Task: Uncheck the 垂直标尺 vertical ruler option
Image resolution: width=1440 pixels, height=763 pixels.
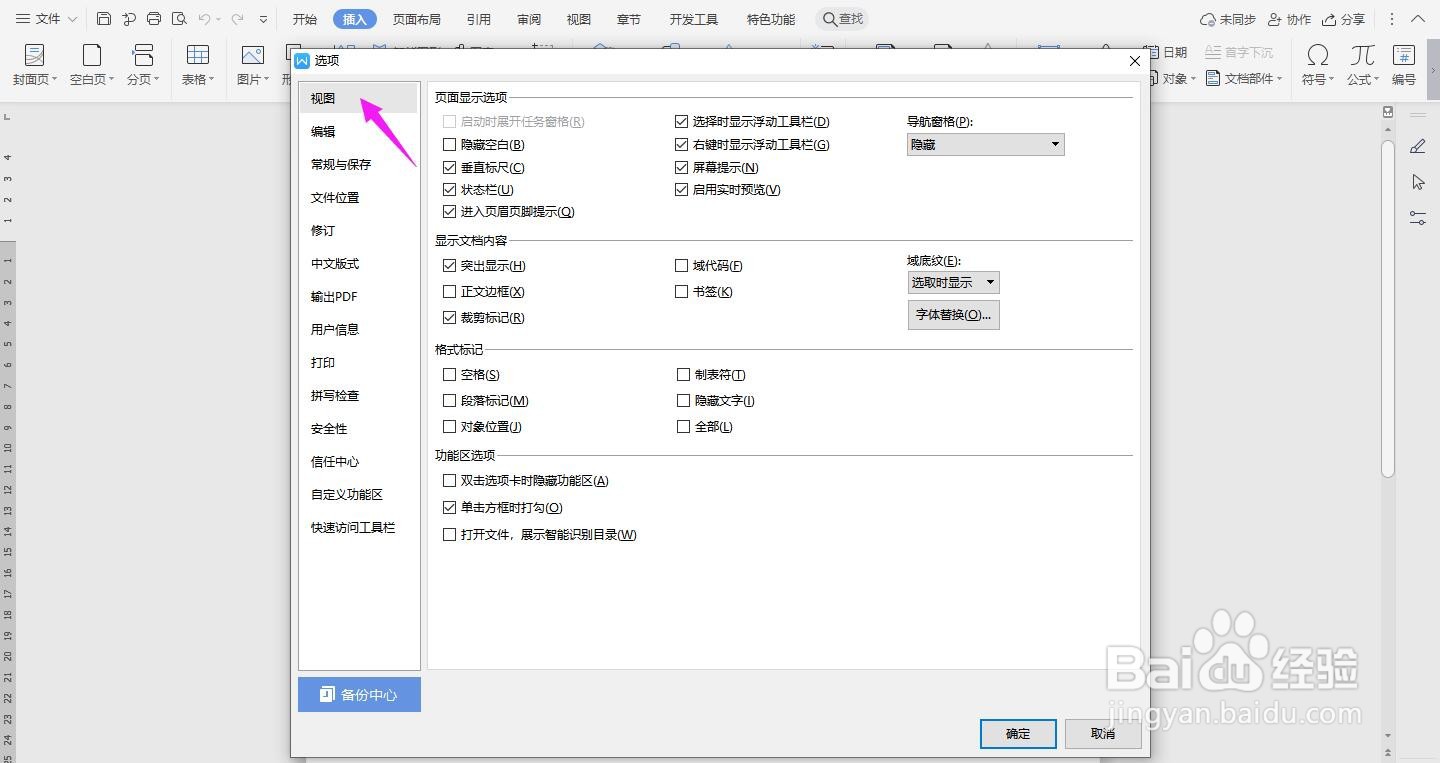Action: (x=449, y=167)
